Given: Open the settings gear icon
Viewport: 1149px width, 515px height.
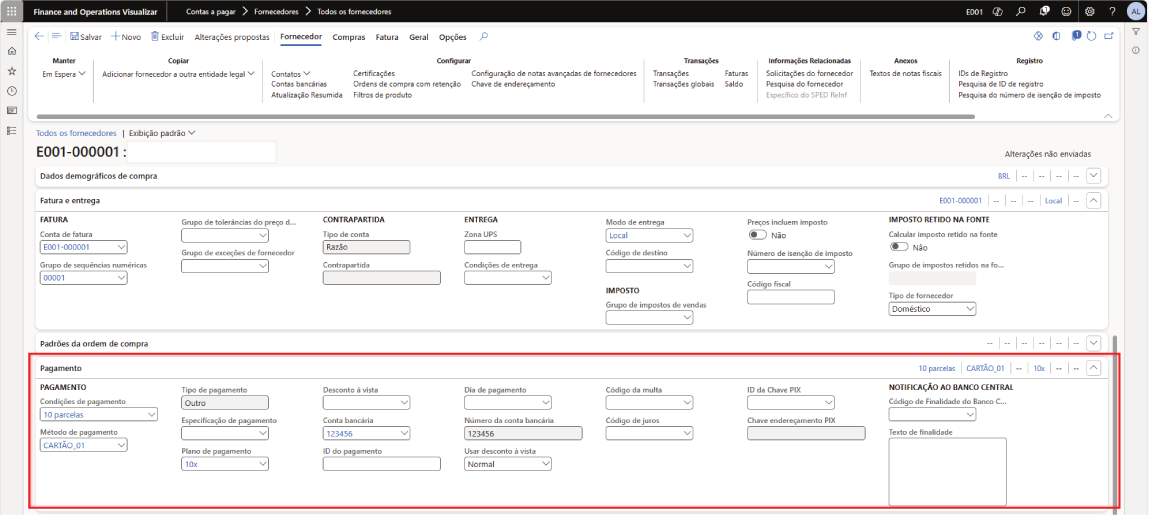Looking at the screenshot, I should coord(1089,11).
